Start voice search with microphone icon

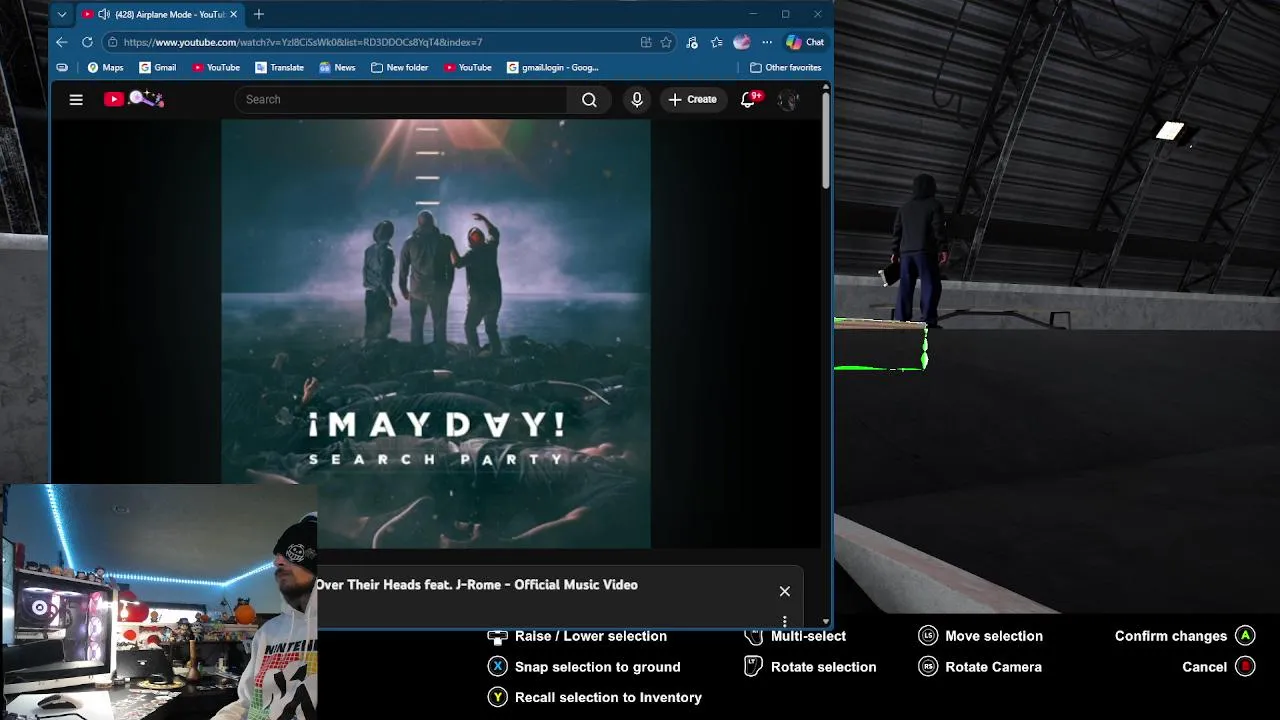pyautogui.click(x=637, y=99)
